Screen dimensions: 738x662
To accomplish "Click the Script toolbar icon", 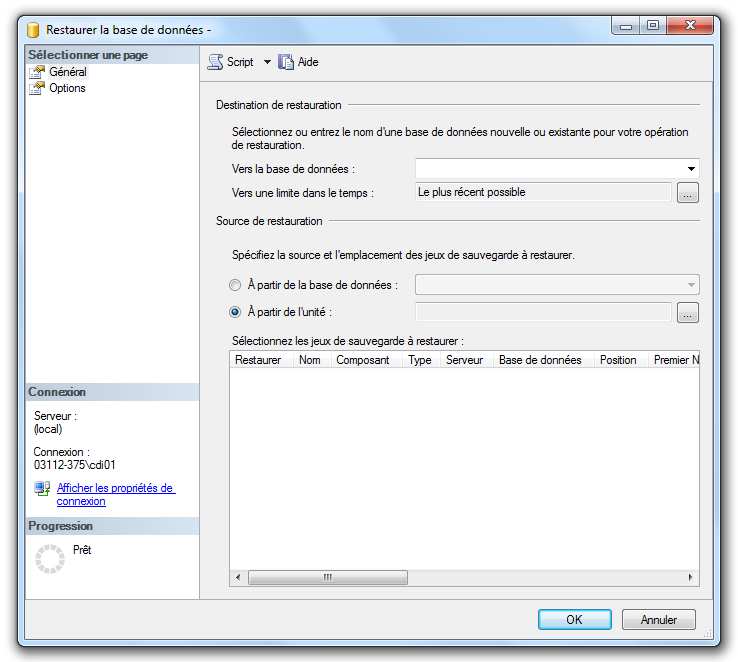I will coord(215,62).
